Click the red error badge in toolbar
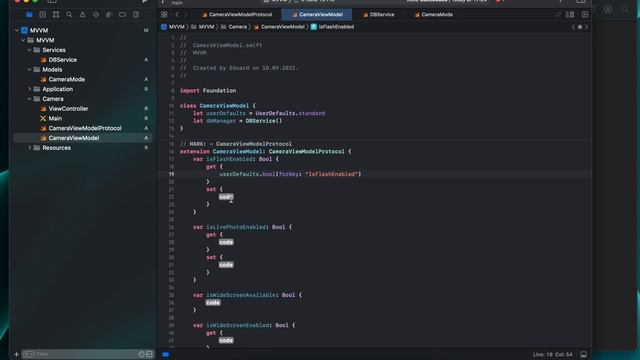This screenshot has height=360, width=640. pyautogui.click(x=498, y=1)
